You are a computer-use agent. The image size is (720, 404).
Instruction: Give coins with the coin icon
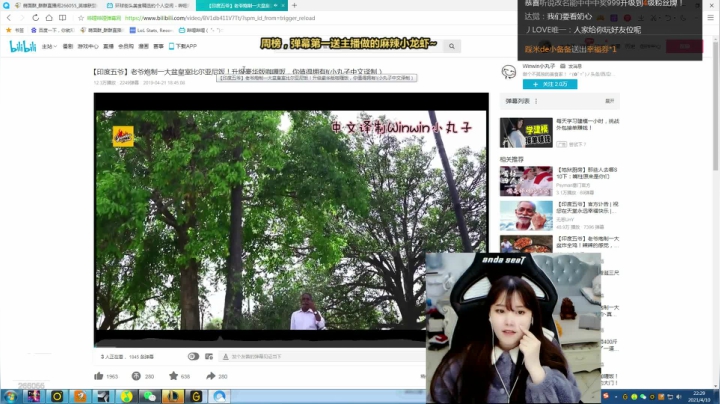pos(136,376)
